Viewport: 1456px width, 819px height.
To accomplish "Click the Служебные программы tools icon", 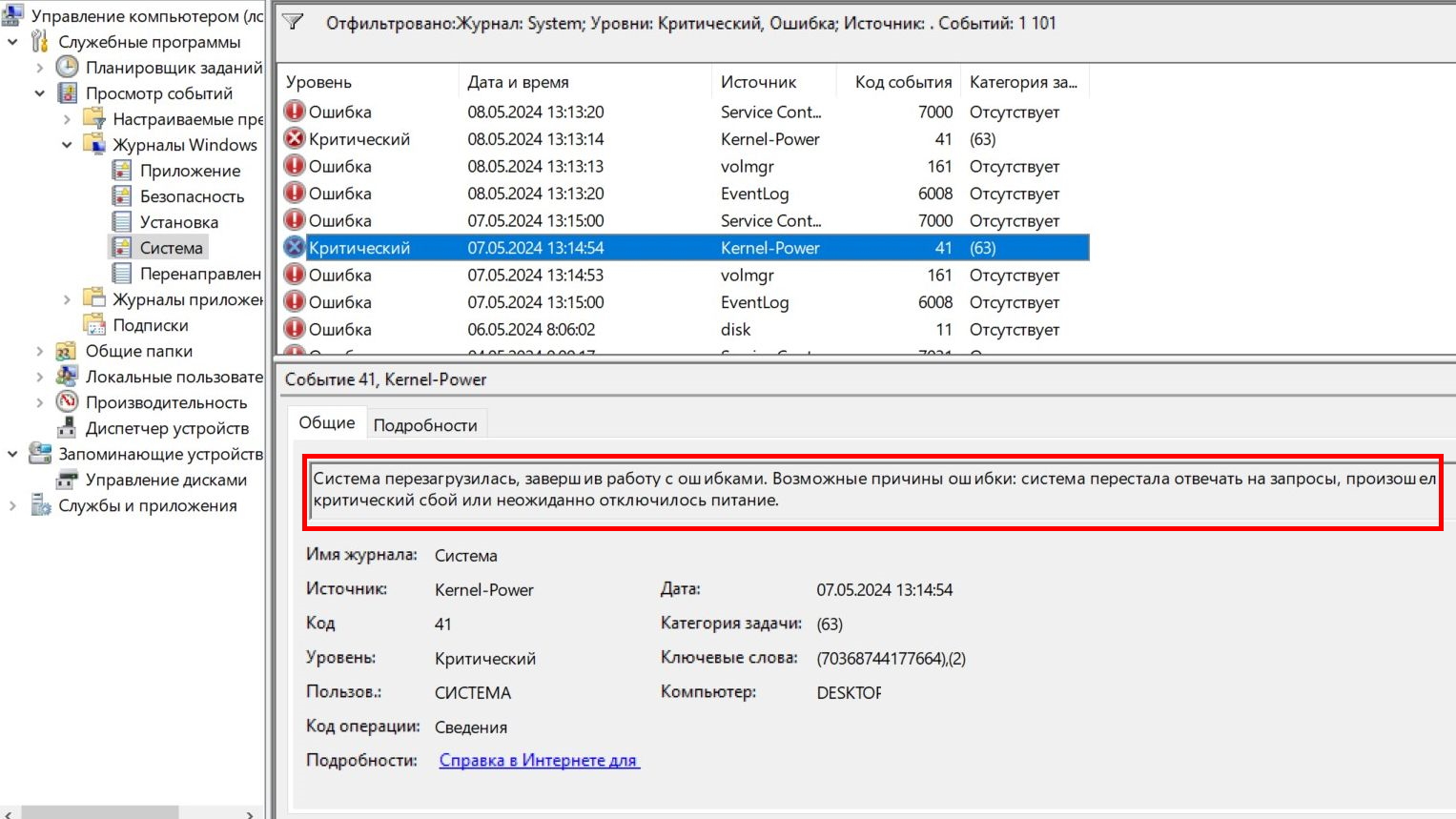I will 40,41.
